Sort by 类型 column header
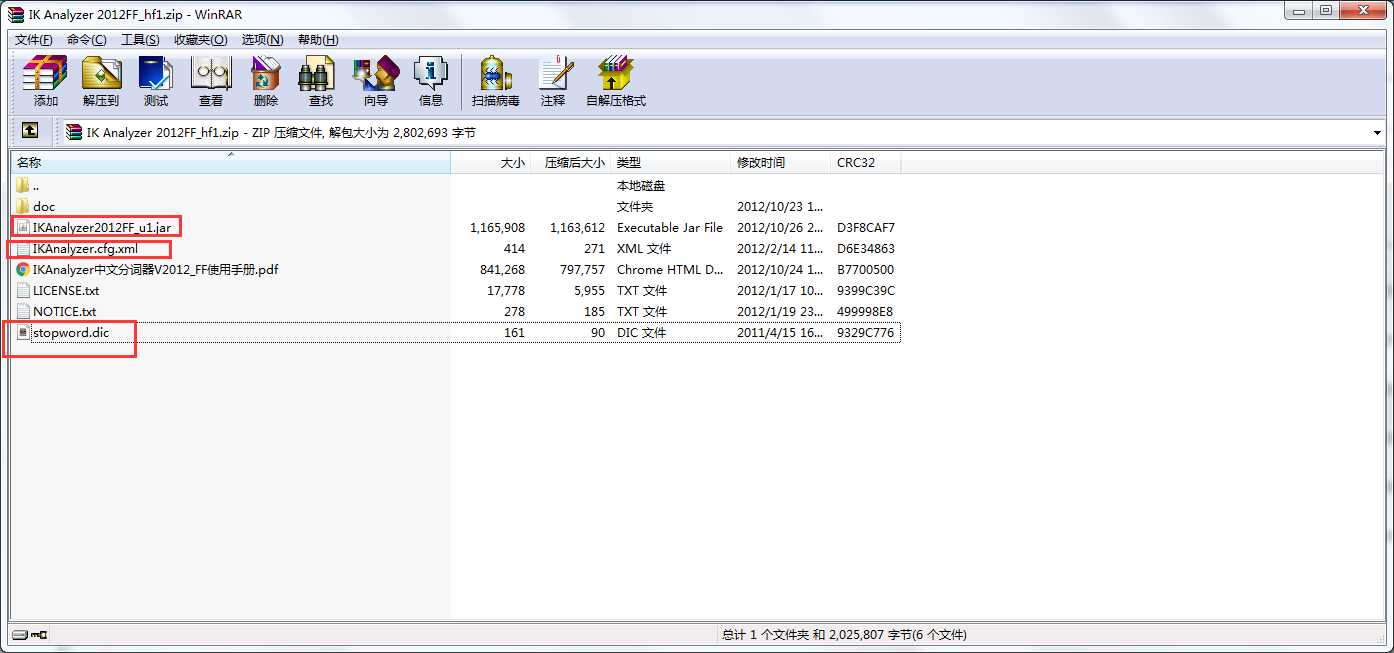 pyautogui.click(x=671, y=162)
